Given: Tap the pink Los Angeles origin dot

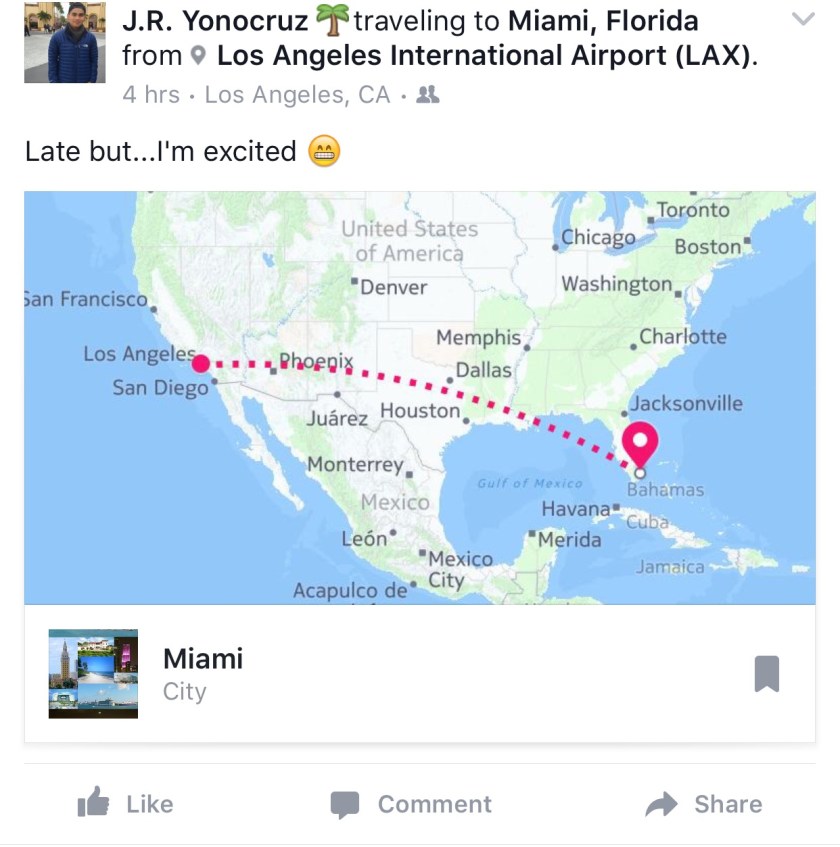Looking at the screenshot, I should coord(200,363).
